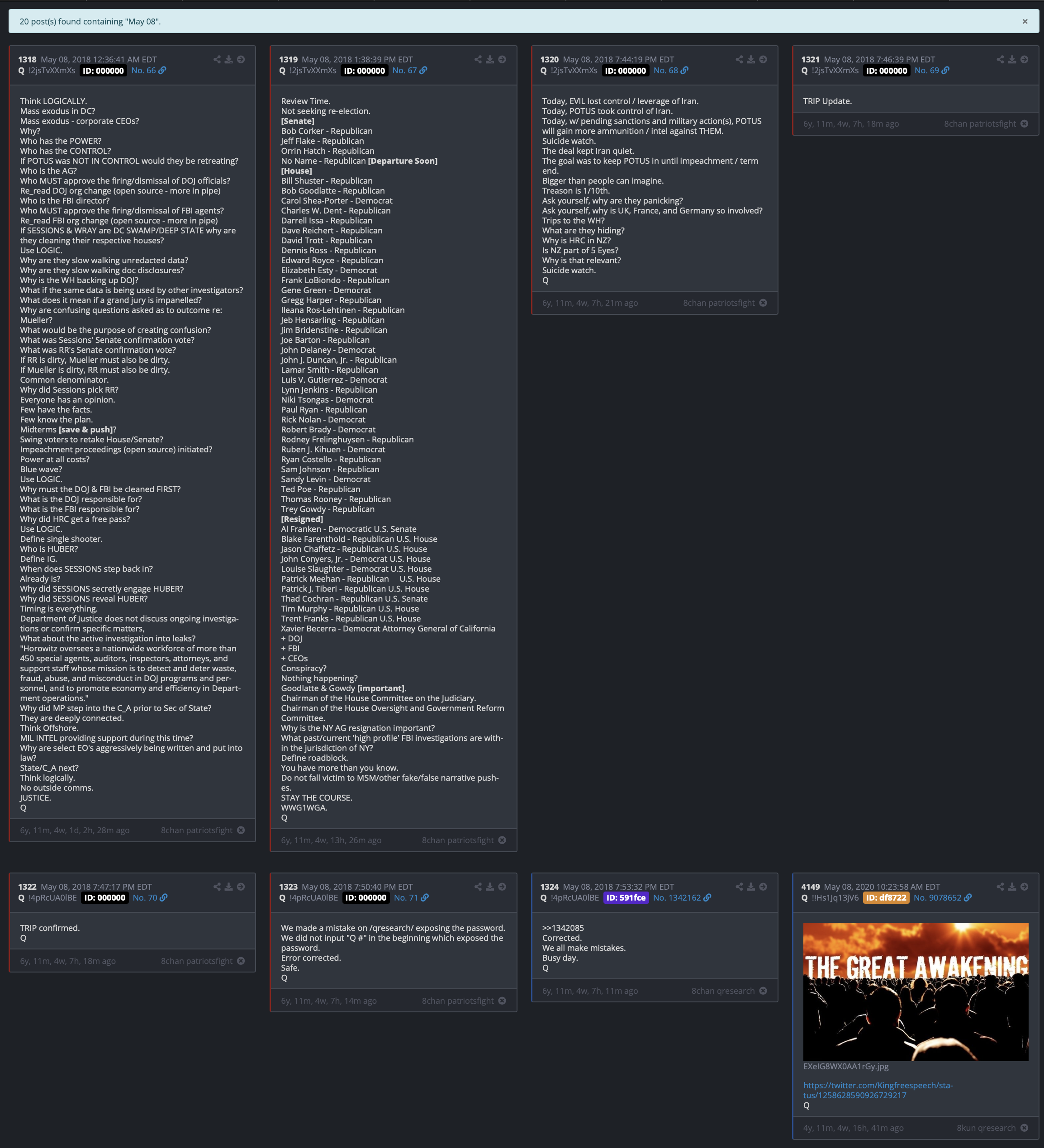This screenshot has width=1044, height=1148.
Task: Go to post 1322 via the arrow icon
Action: pyautogui.click(x=241, y=887)
